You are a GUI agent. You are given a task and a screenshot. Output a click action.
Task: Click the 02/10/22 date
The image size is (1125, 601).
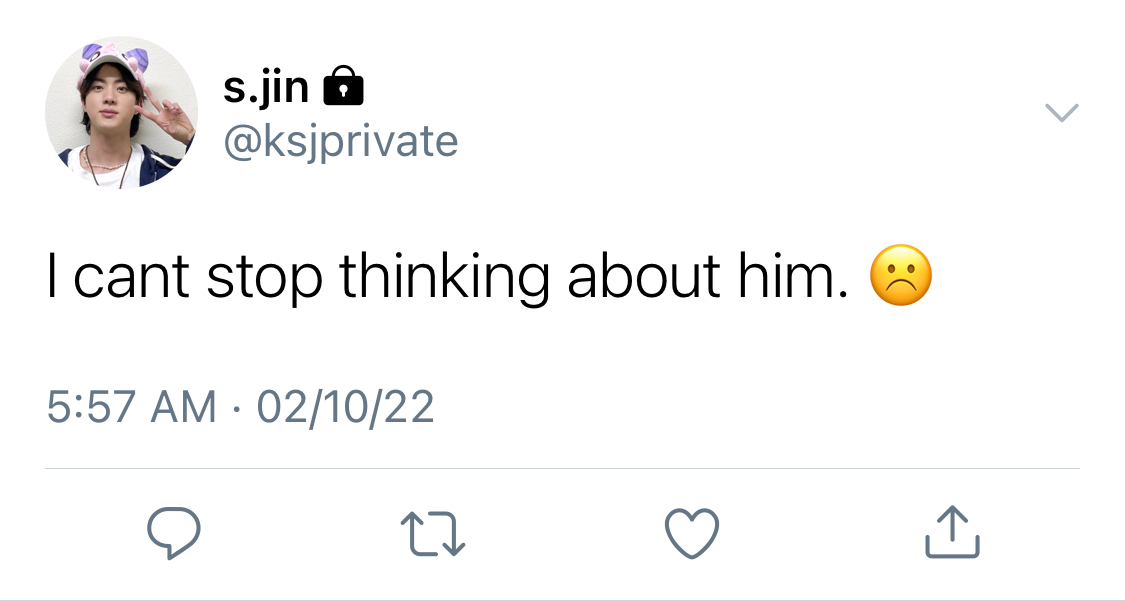pos(345,407)
